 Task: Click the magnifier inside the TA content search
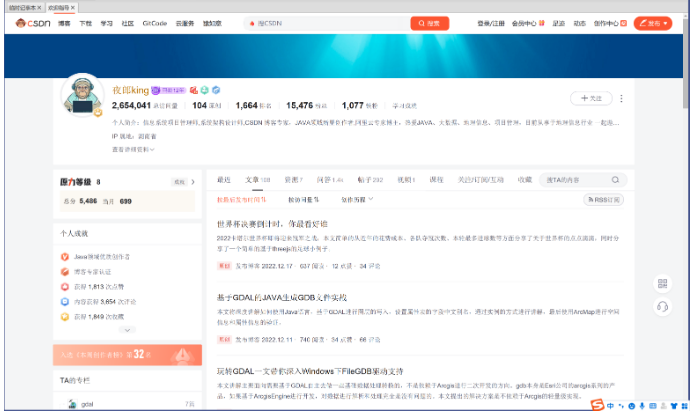pyautogui.click(x=615, y=180)
